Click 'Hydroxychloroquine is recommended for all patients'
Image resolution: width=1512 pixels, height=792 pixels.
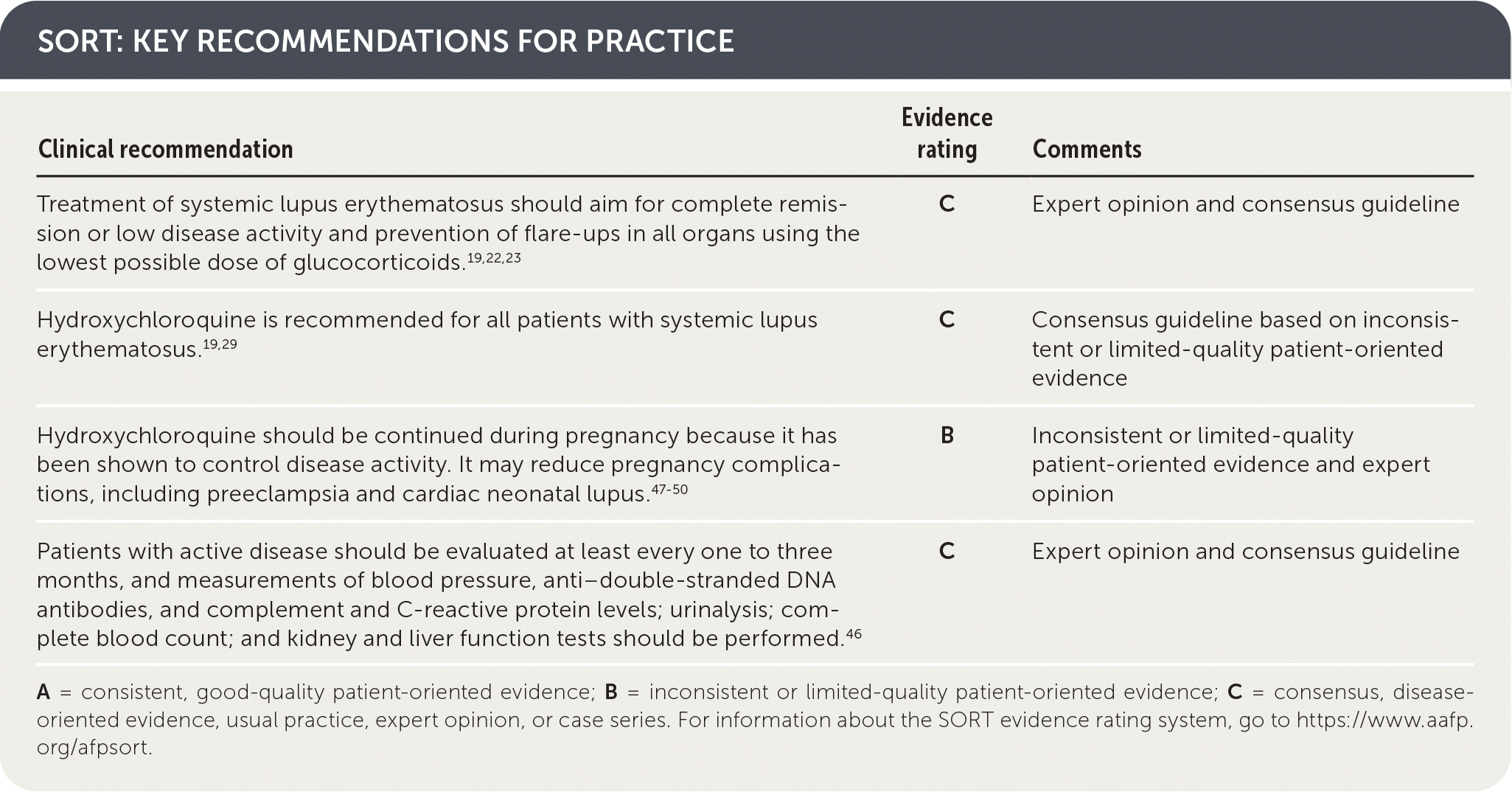pyautogui.click(x=427, y=320)
